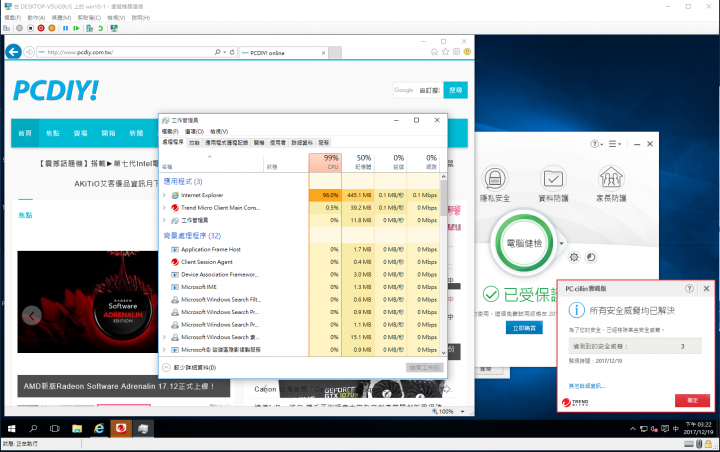Open the 隱私安全 privacy icon in PC-cillin

(495, 178)
